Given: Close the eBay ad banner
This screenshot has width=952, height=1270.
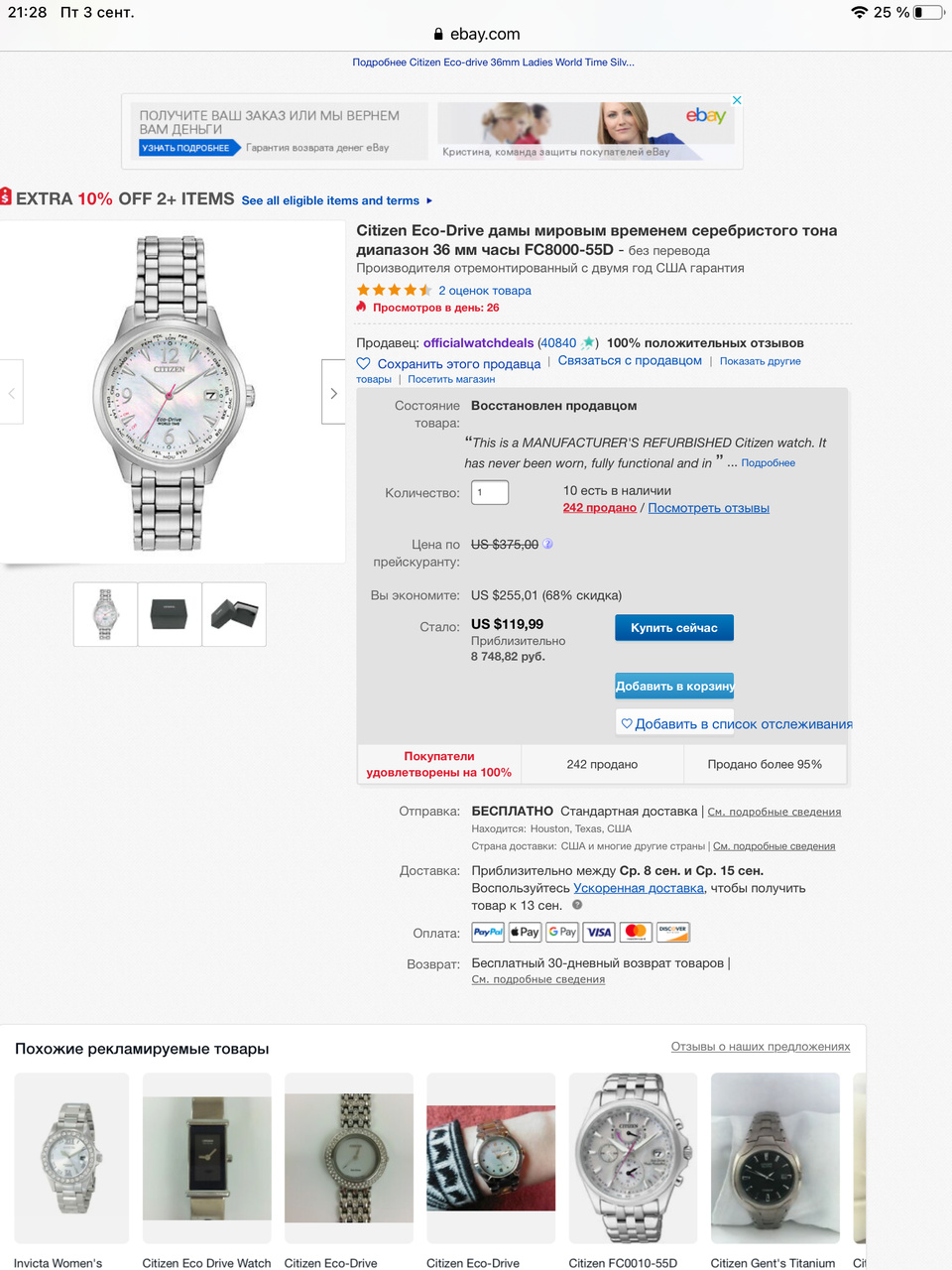Looking at the screenshot, I should (736, 100).
